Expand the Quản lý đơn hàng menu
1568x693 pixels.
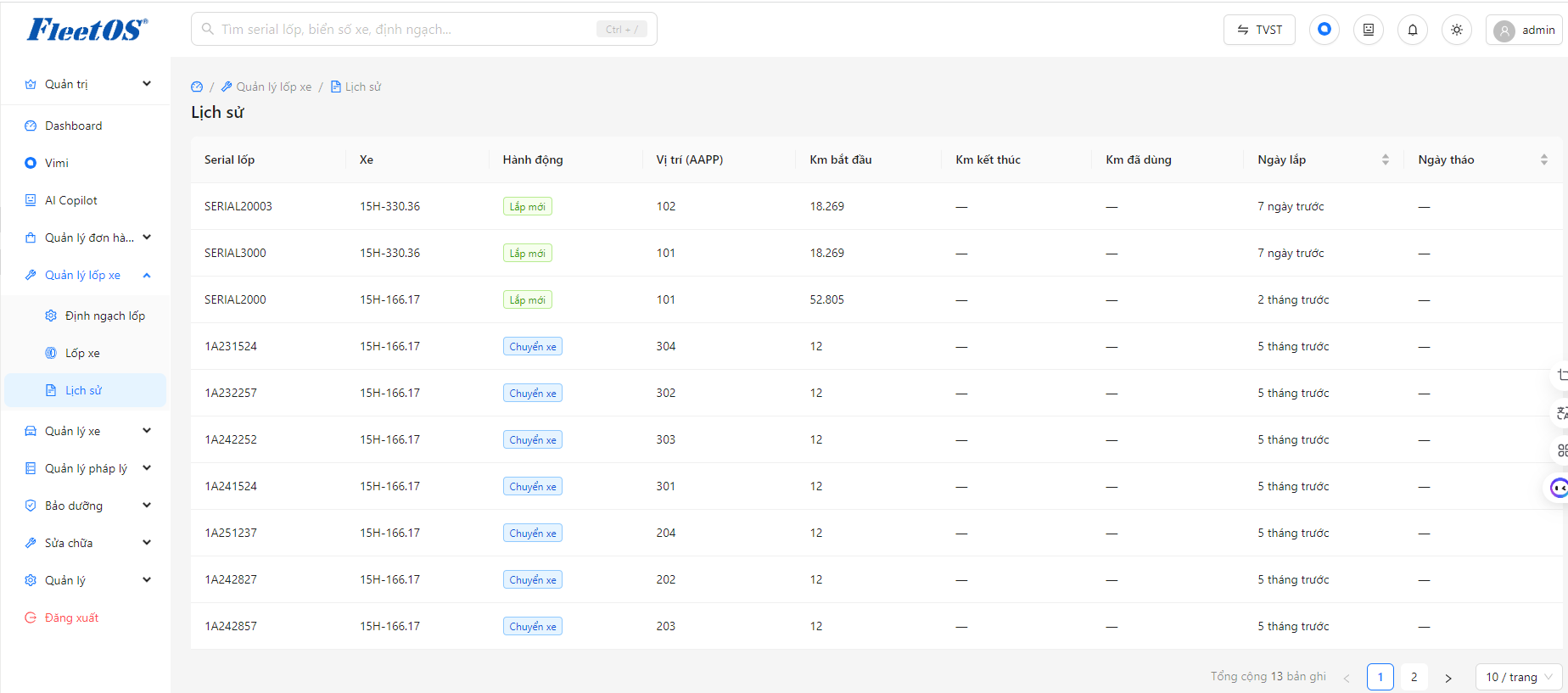click(87, 238)
